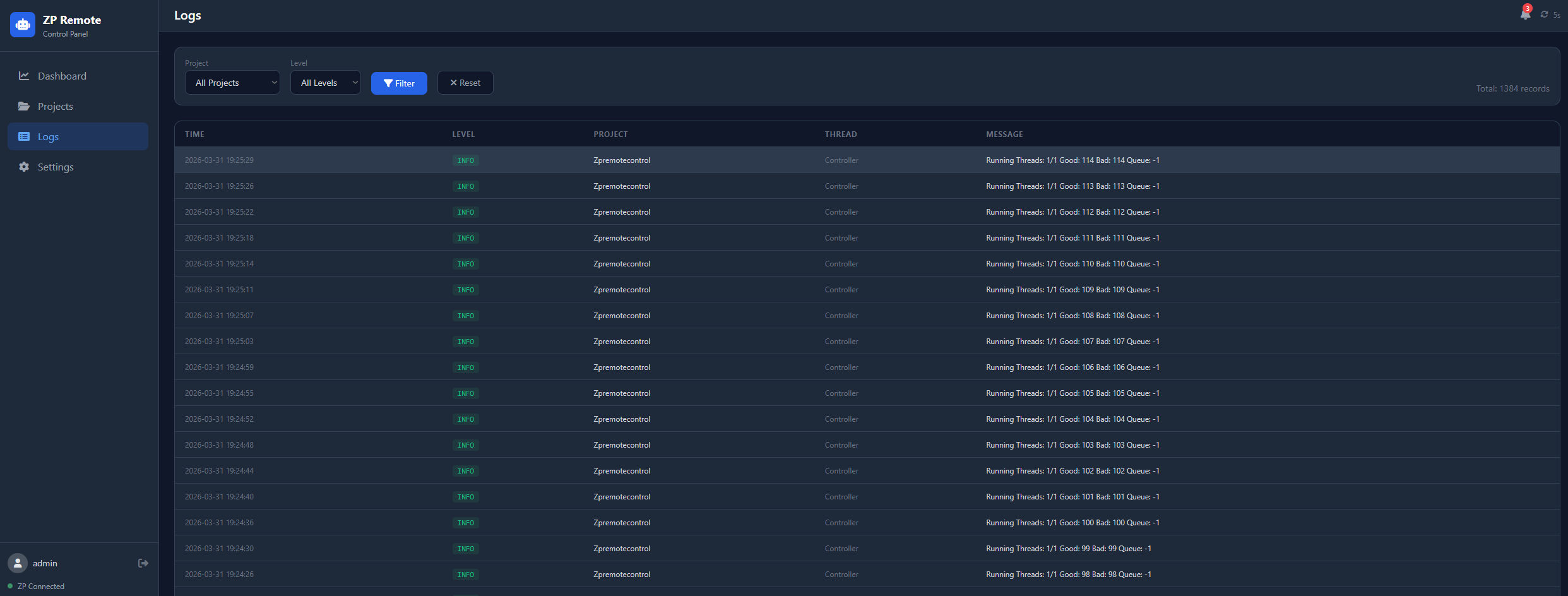Click the TIME column header
This screenshot has height=596, width=1568.
pyautogui.click(x=194, y=134)
